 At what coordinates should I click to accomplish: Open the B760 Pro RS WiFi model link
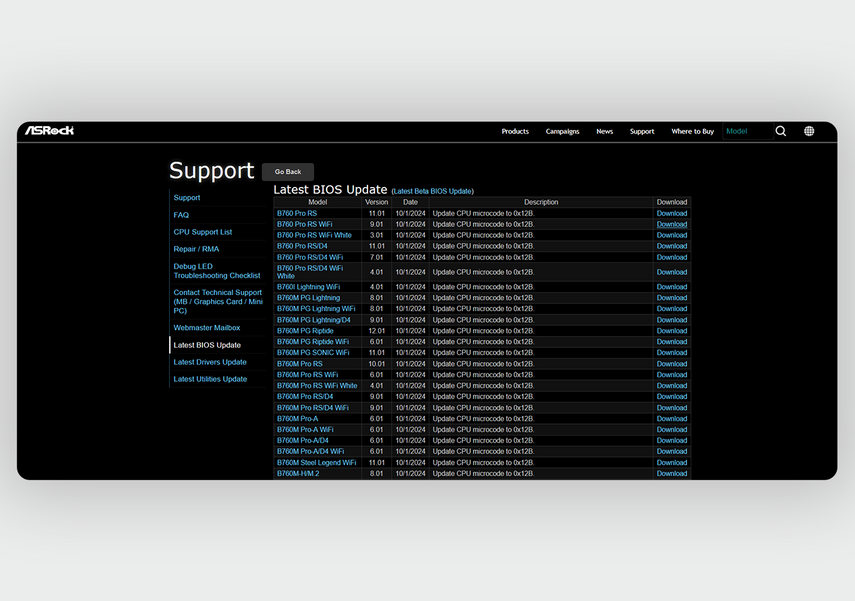pos(304,224)
